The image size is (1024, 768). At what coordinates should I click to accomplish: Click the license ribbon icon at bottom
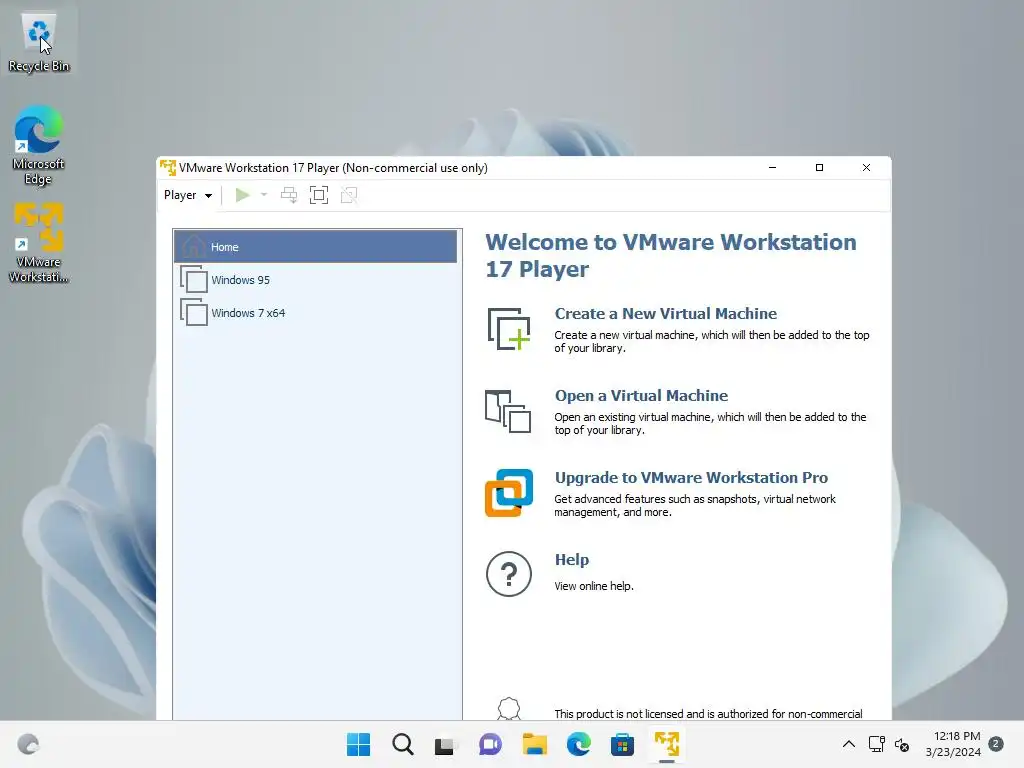tap(509, 708)
